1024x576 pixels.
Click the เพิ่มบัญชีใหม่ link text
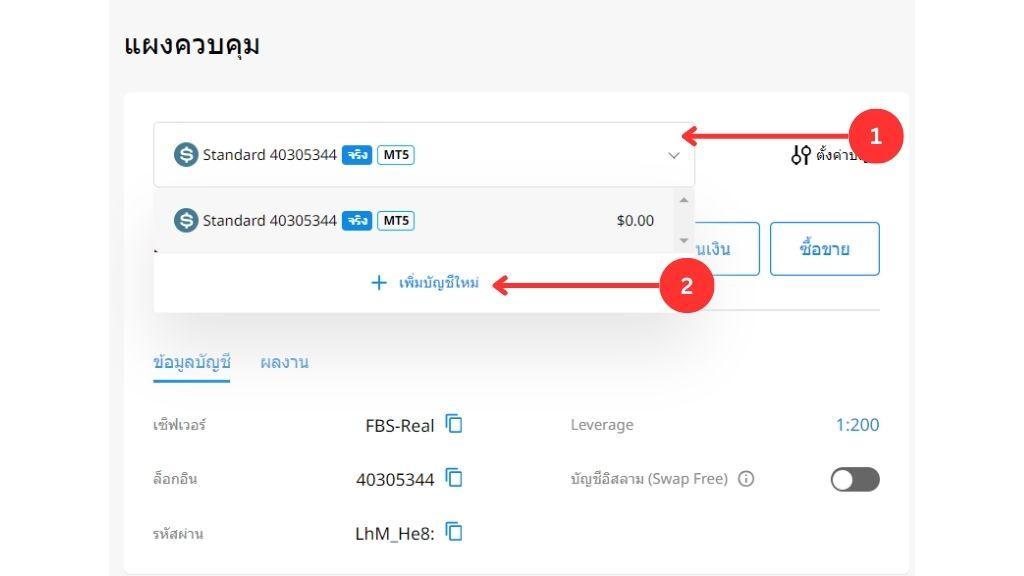pyautogui.click(x=437, y=283)
